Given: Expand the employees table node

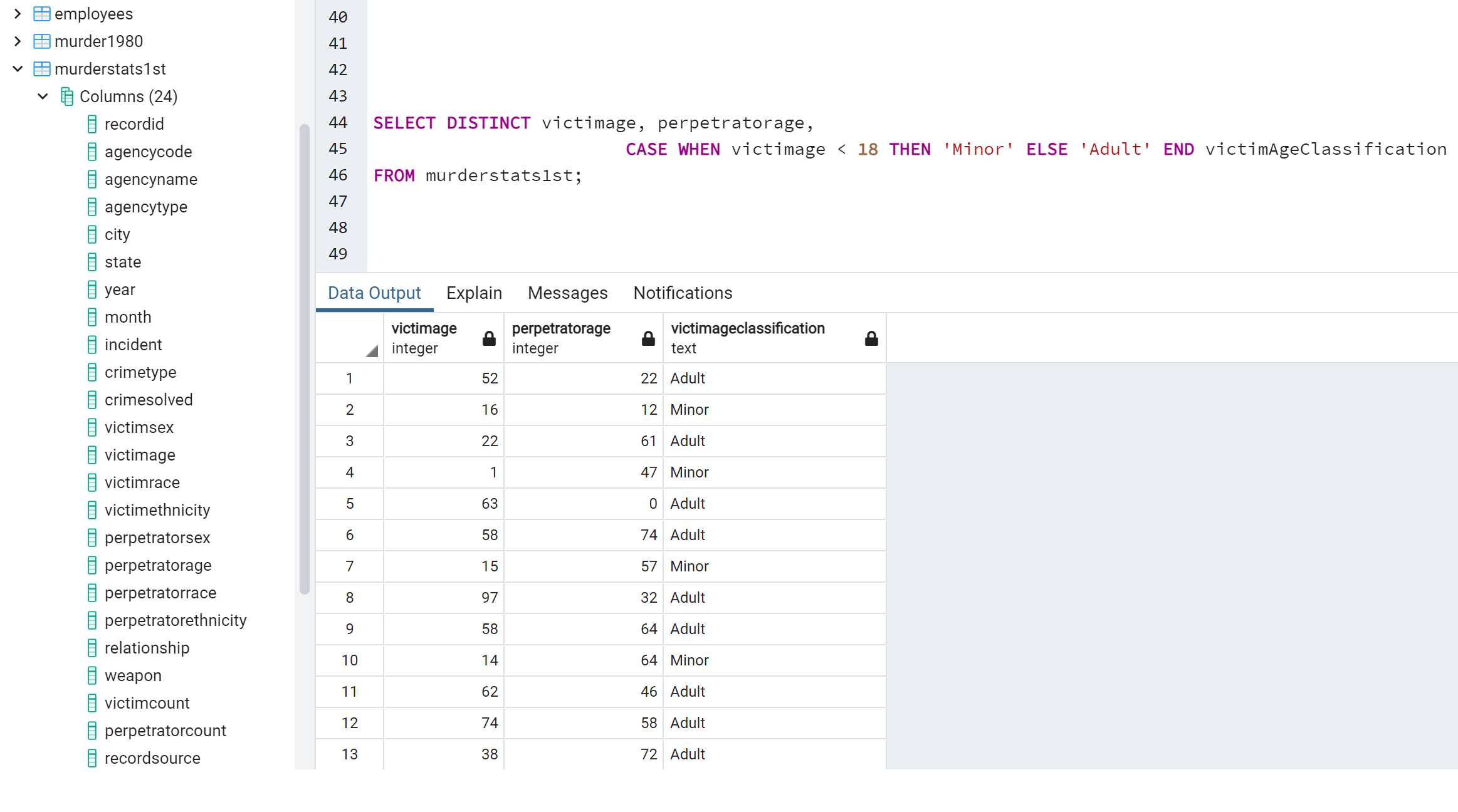Looking at the screenshot, I should click(18, 14).
